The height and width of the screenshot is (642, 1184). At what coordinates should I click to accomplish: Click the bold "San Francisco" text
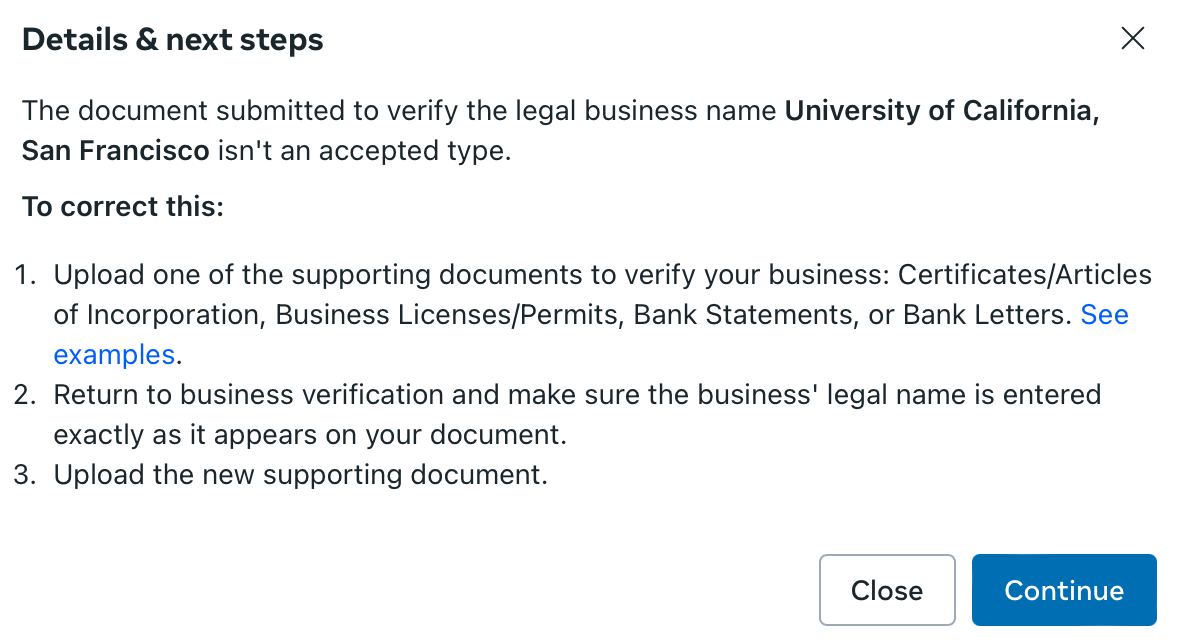115,152
